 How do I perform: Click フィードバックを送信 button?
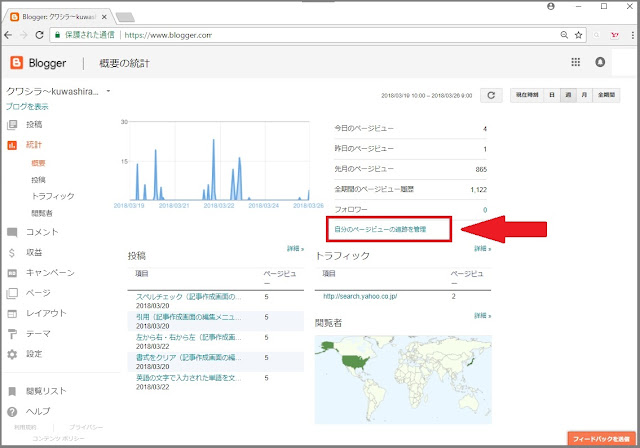click(601, 439)
